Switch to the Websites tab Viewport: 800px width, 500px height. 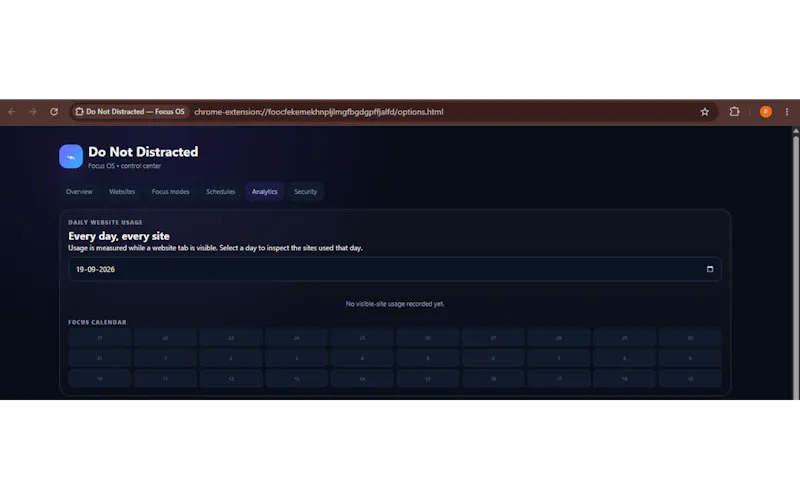coord(122,192)
